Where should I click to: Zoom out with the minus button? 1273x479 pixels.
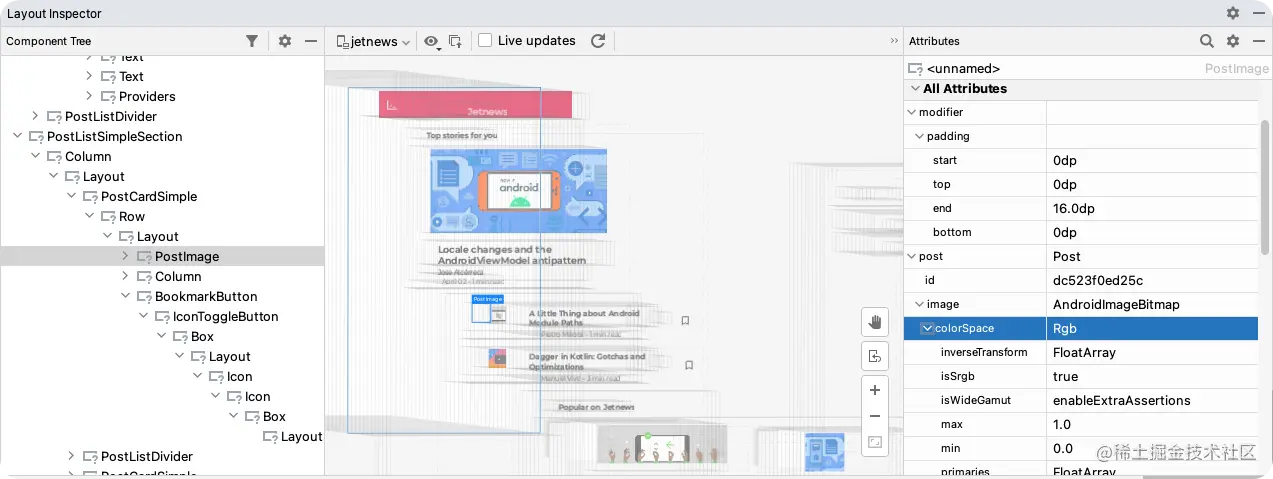[x=875, y=416]
